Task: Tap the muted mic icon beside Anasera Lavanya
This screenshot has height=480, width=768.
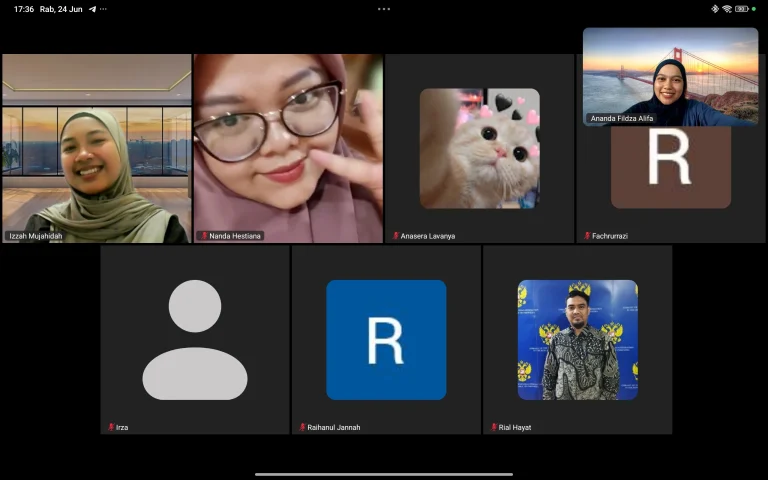Action: pos(396,236)
